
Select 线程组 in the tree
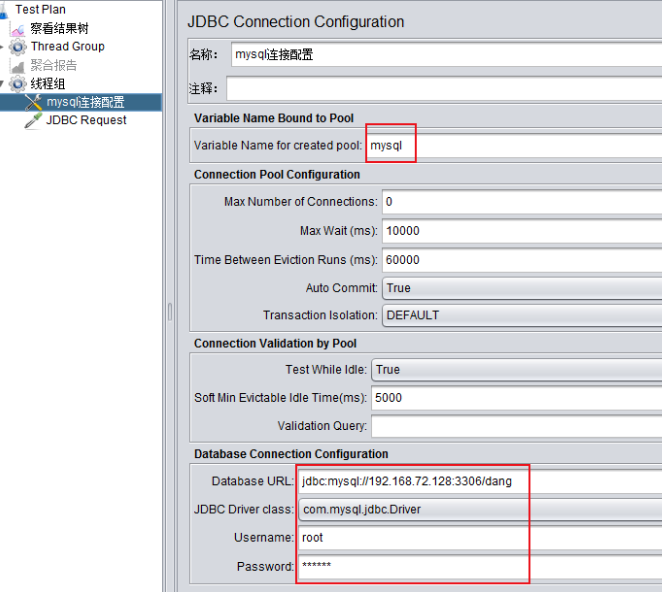coord(48,84)
